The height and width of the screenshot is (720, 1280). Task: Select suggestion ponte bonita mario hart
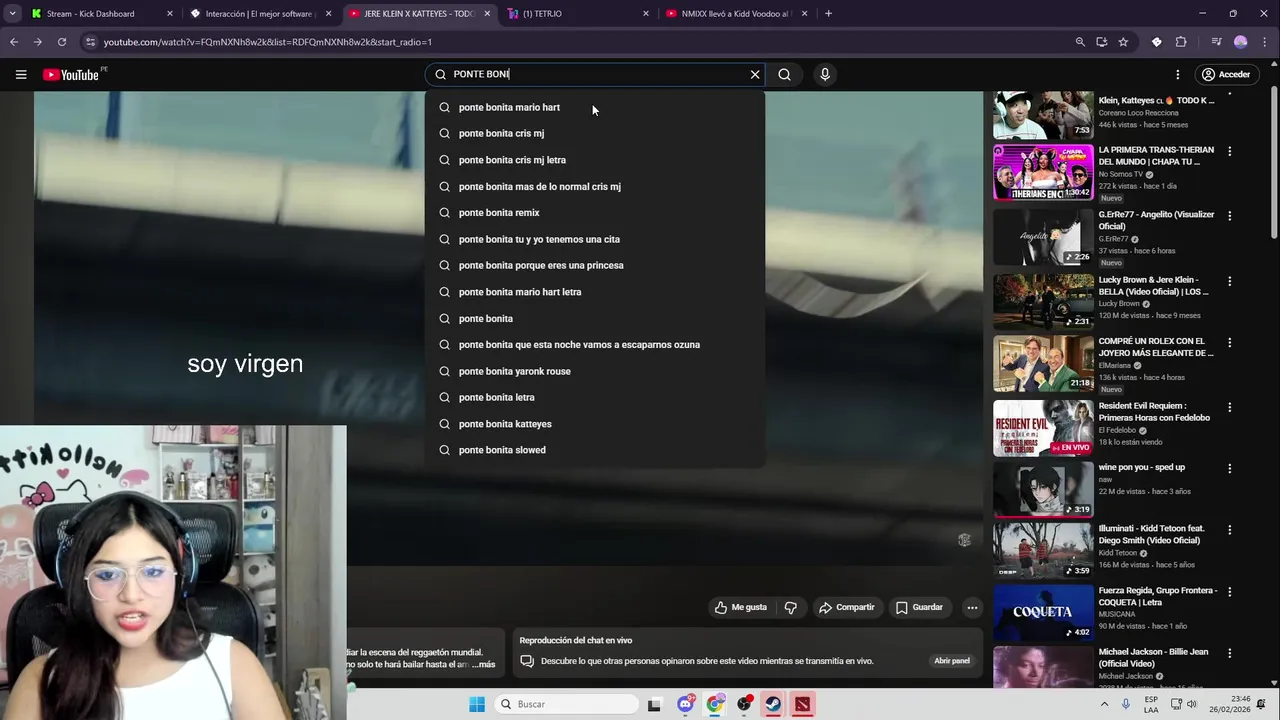pyautogui.click(x=595, y=107)
